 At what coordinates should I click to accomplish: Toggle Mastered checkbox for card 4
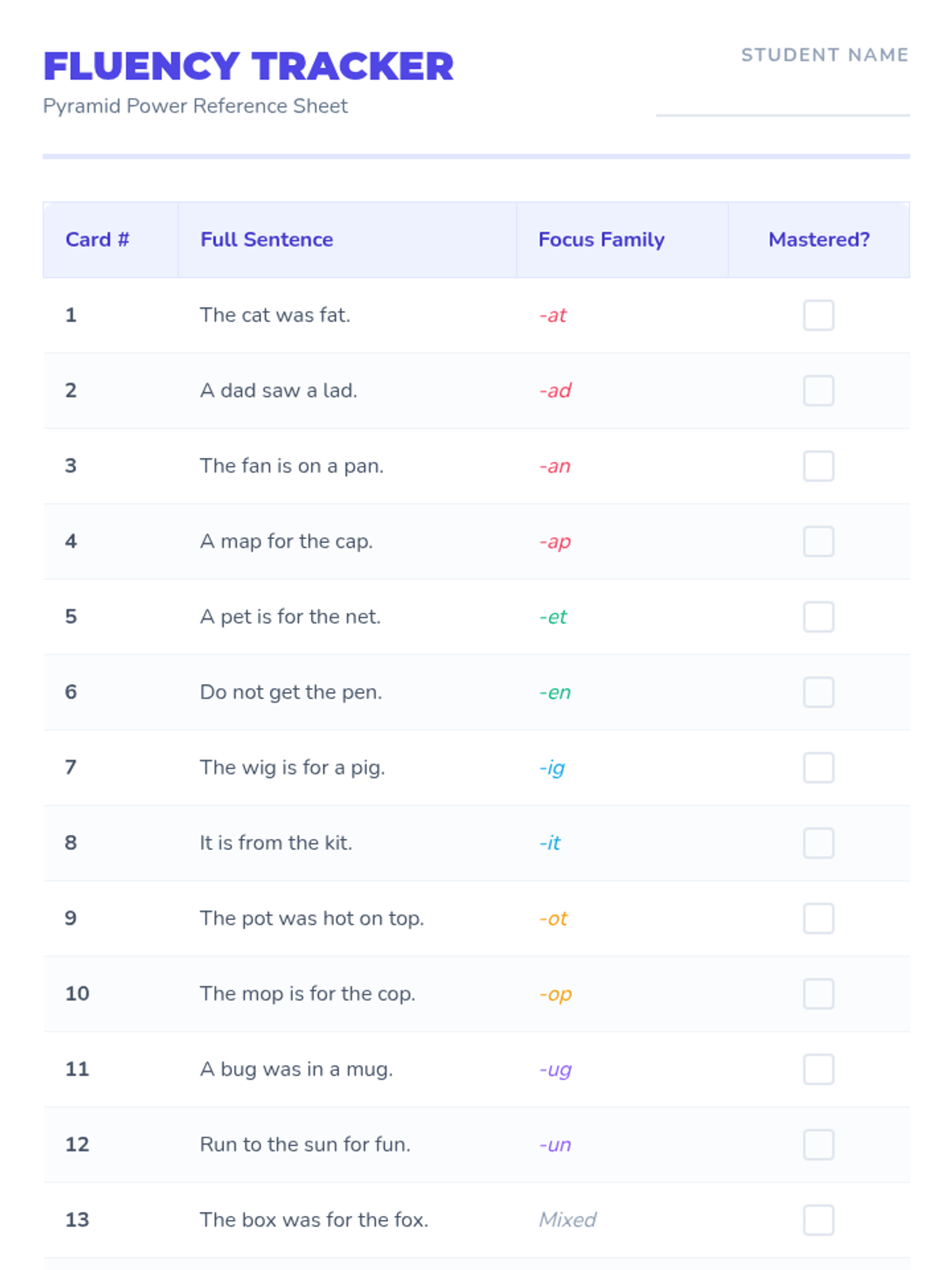(x=818, y=541)
